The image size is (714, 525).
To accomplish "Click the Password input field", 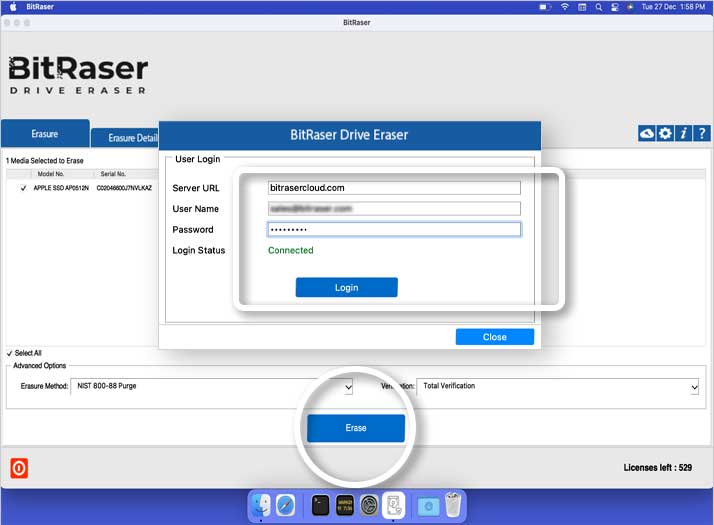I will pos(394,229).
